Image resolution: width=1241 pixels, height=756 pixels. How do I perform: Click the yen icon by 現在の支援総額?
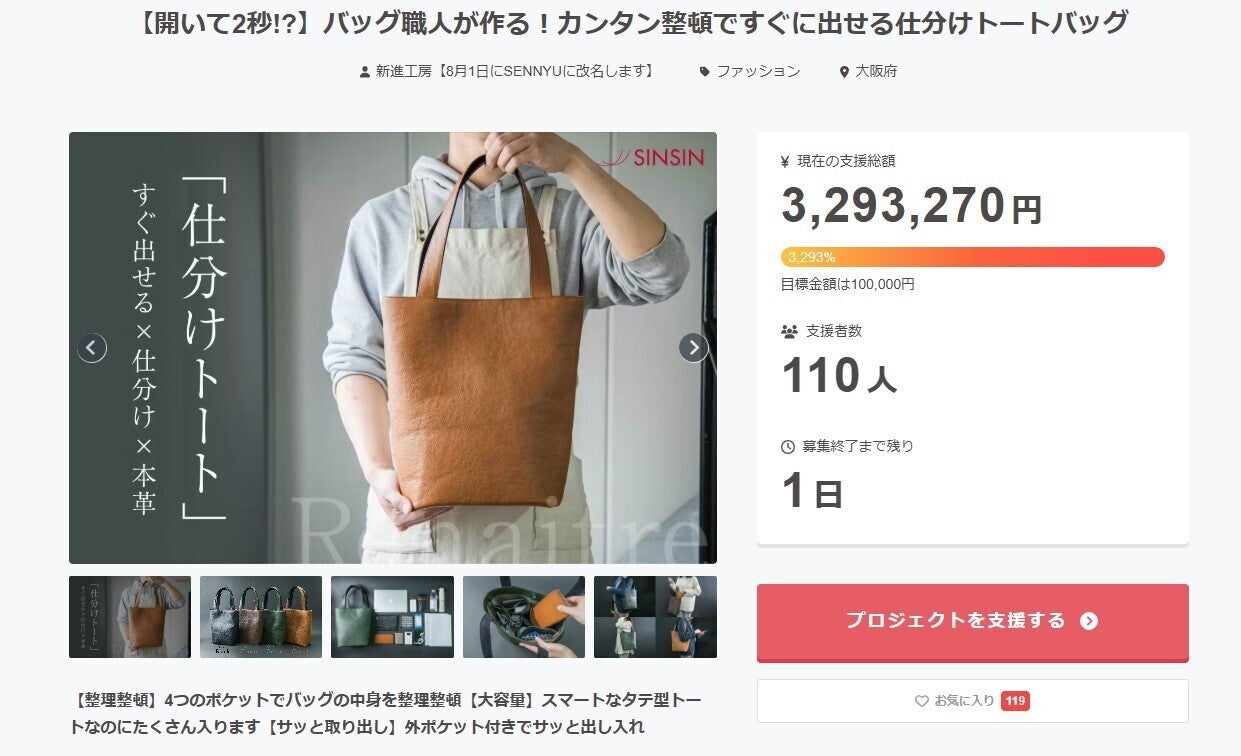pos(785,161)
